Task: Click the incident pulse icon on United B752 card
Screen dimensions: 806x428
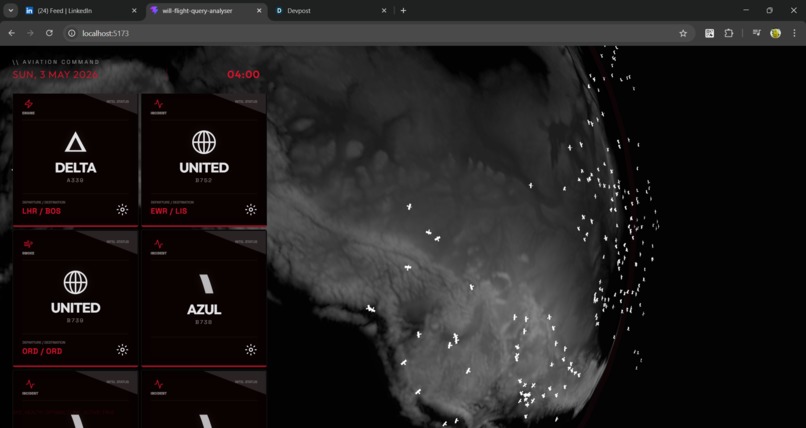Action: (x=158, y=104)
